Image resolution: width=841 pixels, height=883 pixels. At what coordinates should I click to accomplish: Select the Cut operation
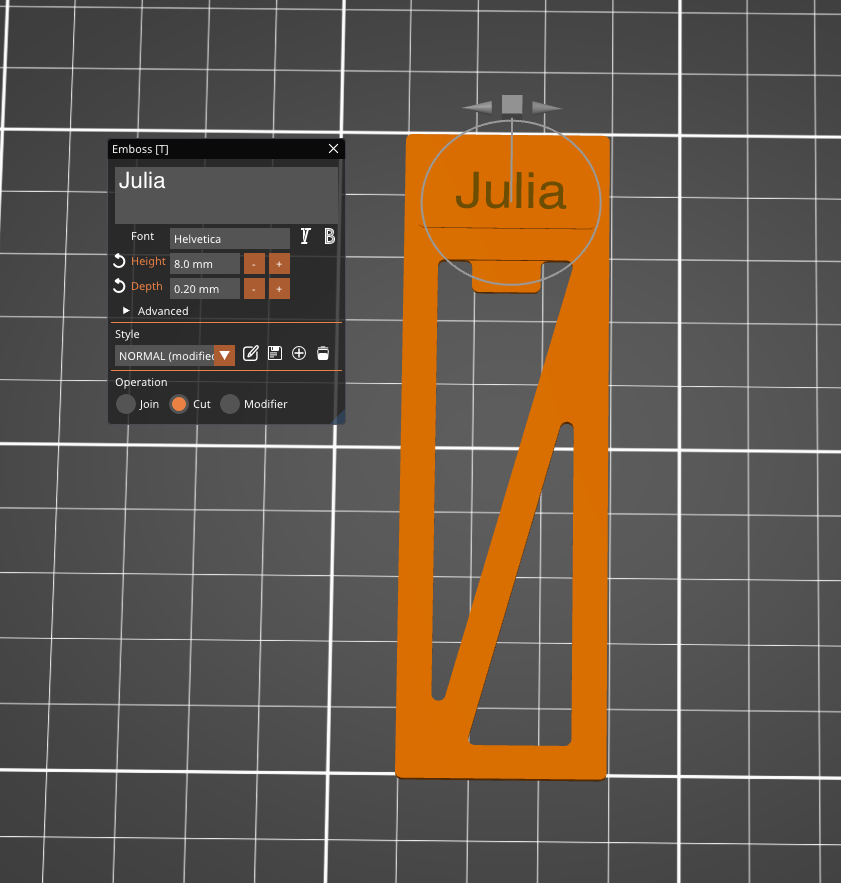pyautogui.click(x=179, y=404)
